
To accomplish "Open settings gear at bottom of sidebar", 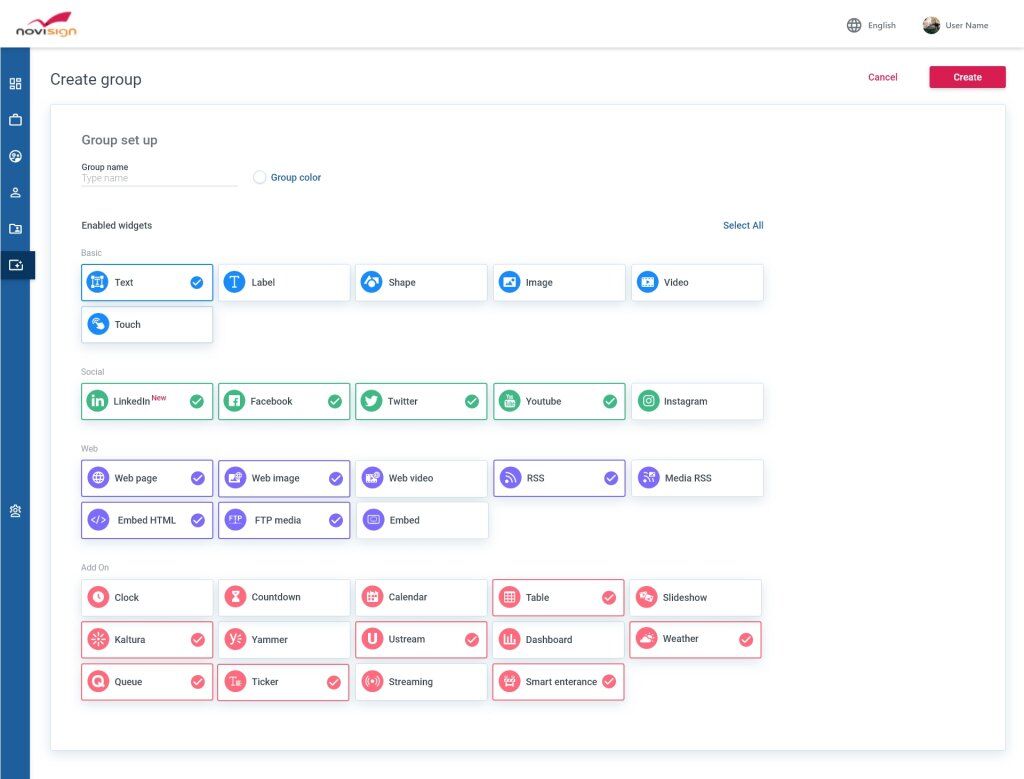I will click(x=15, y=511).
